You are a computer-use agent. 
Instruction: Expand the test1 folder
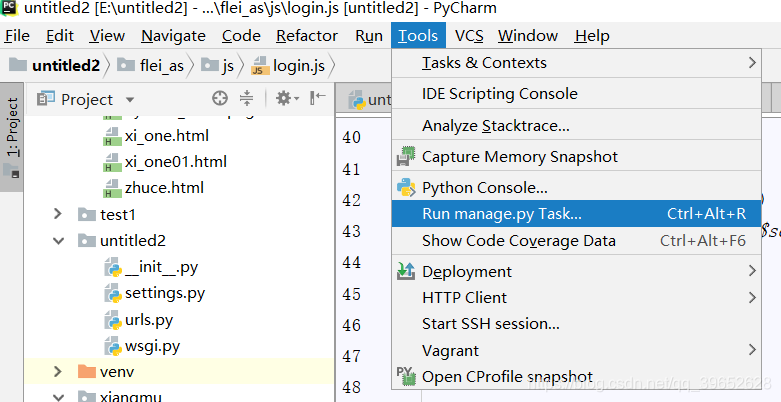58,214
